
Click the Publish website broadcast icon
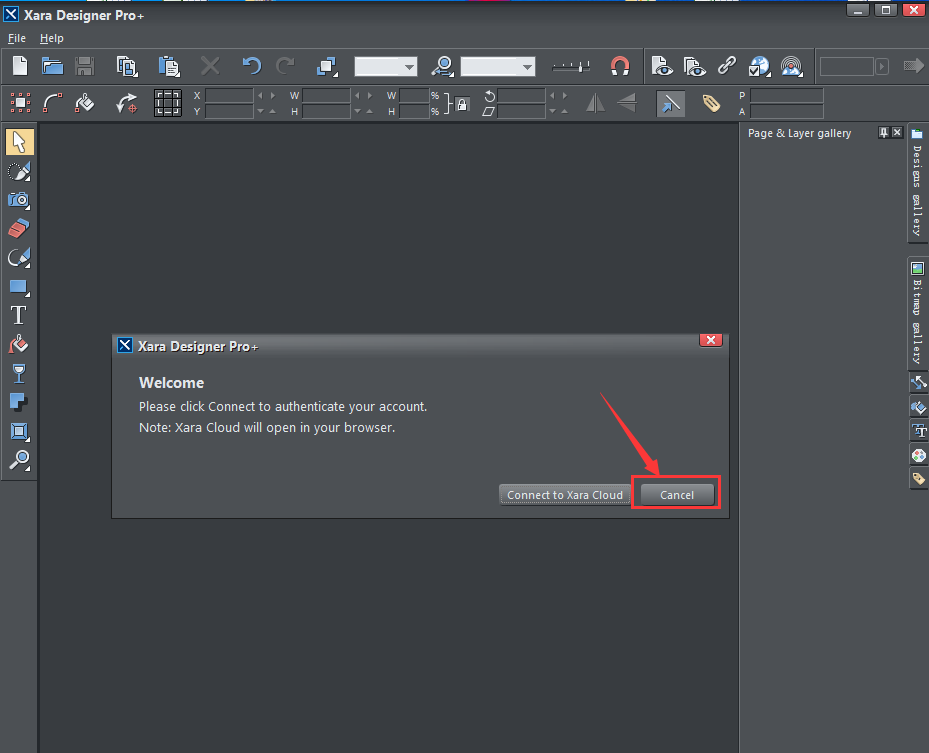(792, 66)
